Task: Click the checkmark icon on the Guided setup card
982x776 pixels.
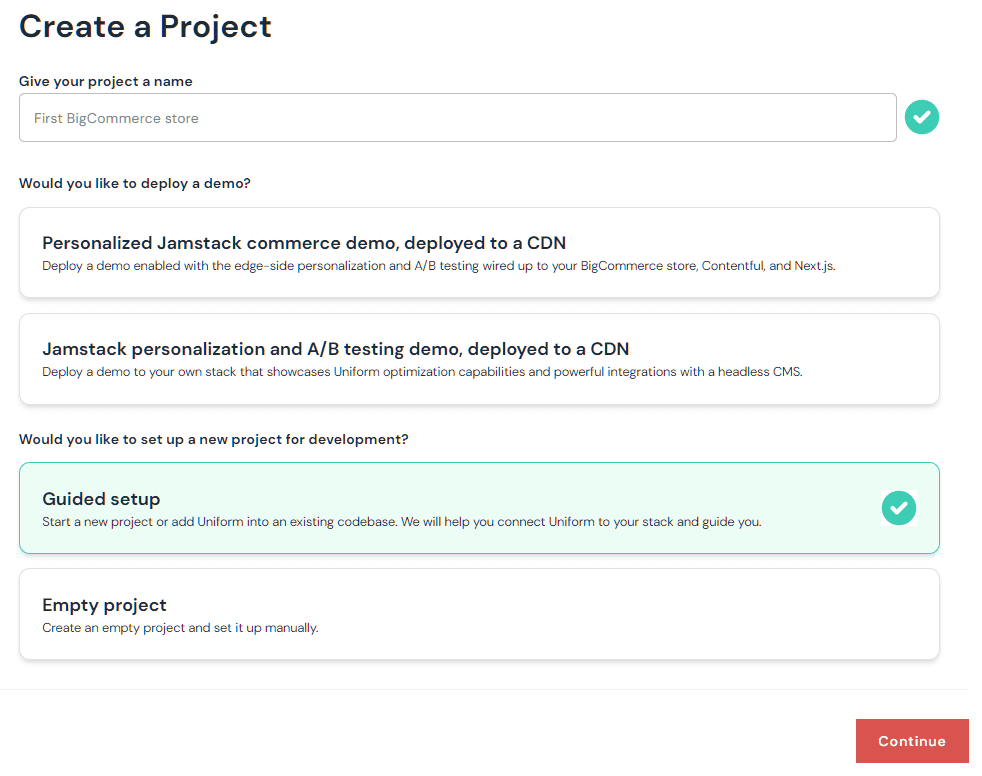Action: 898,508
